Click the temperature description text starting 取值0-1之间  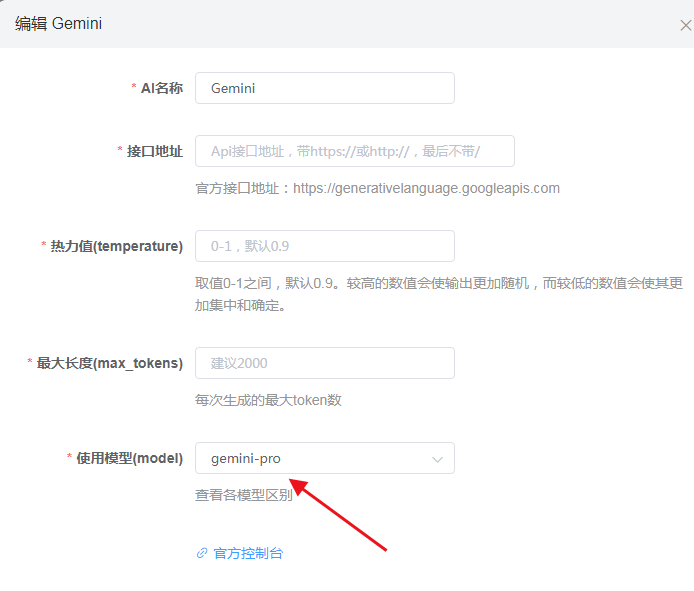click(439, 294)
